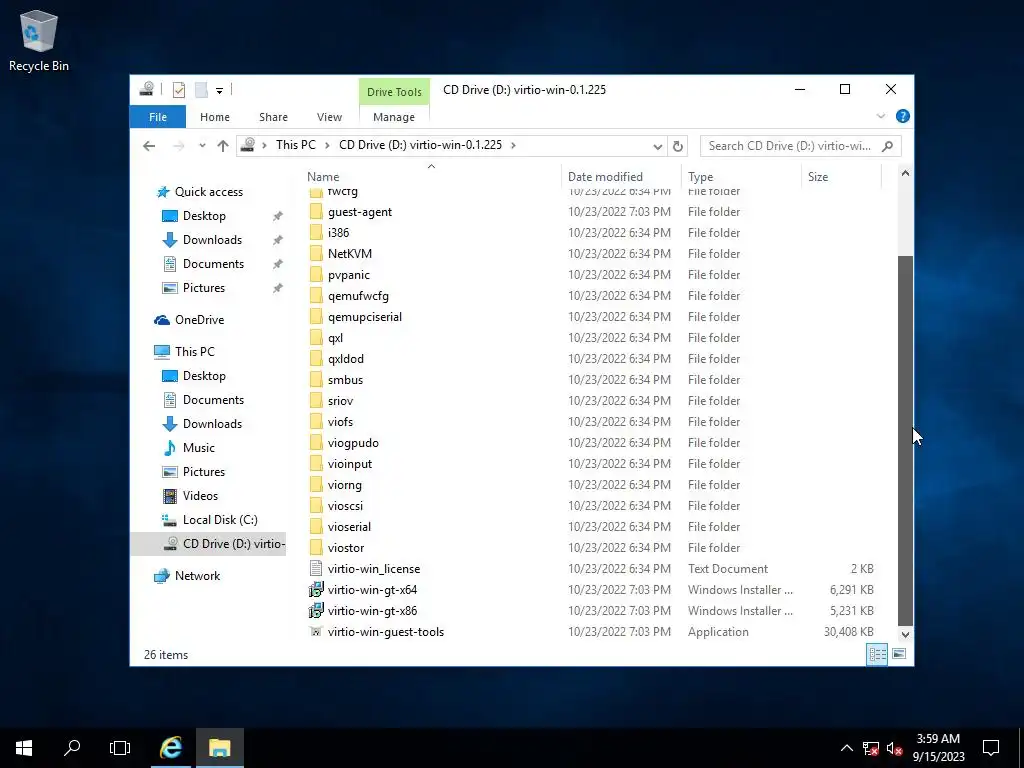
Task: Open Customize Quick Access Toolbar dropdown
Action: click(219, 91)
